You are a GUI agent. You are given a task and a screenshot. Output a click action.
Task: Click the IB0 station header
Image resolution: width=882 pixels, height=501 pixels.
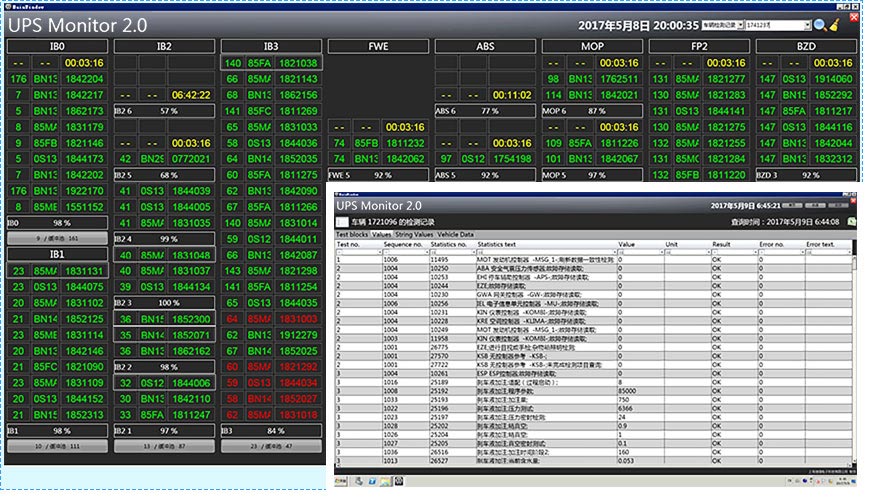point(57,46)
